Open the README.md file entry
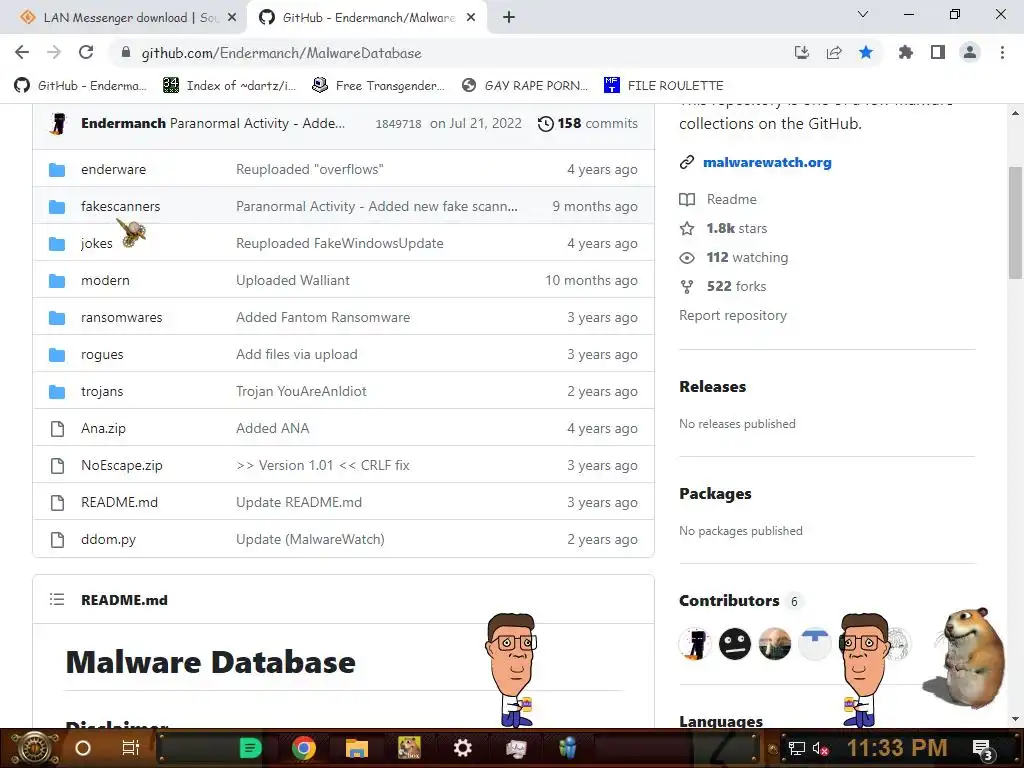 tap(120, 502)
